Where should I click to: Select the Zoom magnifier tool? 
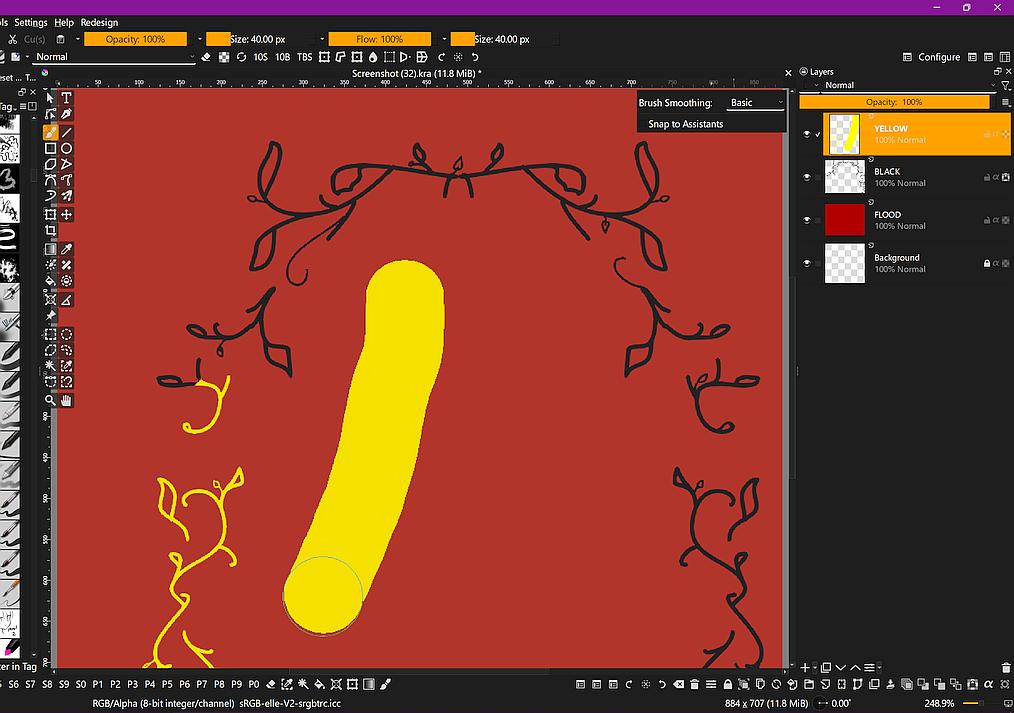(x=50, y=400)
